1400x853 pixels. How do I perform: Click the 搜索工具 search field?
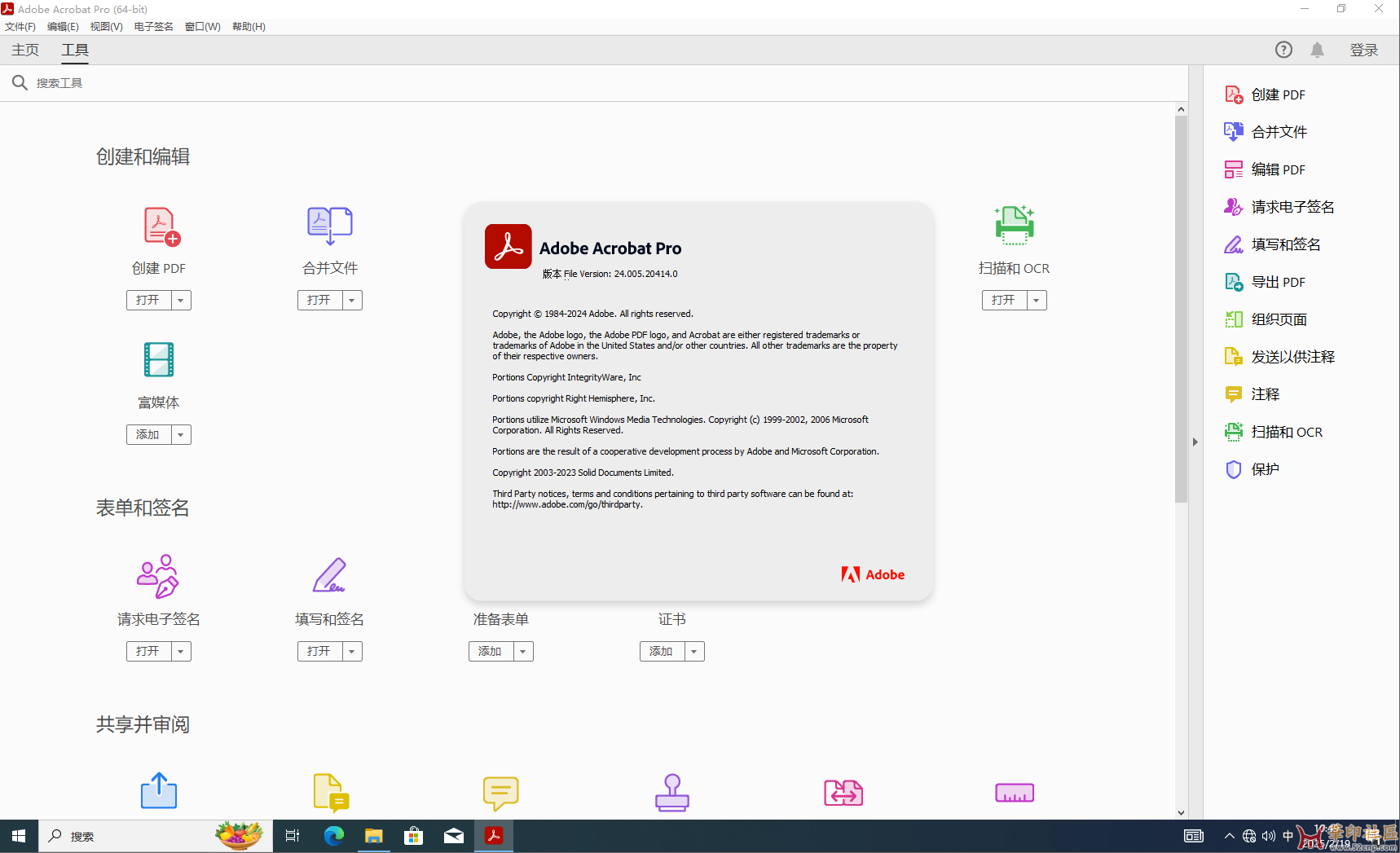click(x=593, y=83)
